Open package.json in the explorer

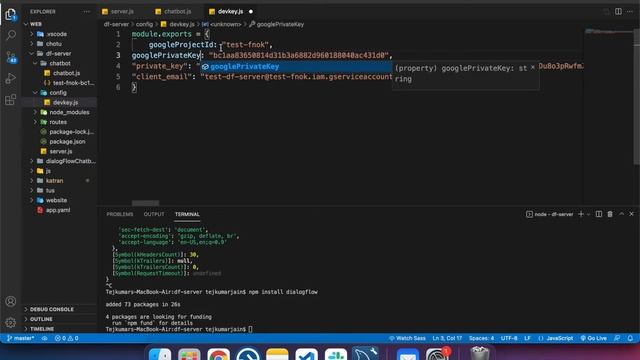(67, 142)
